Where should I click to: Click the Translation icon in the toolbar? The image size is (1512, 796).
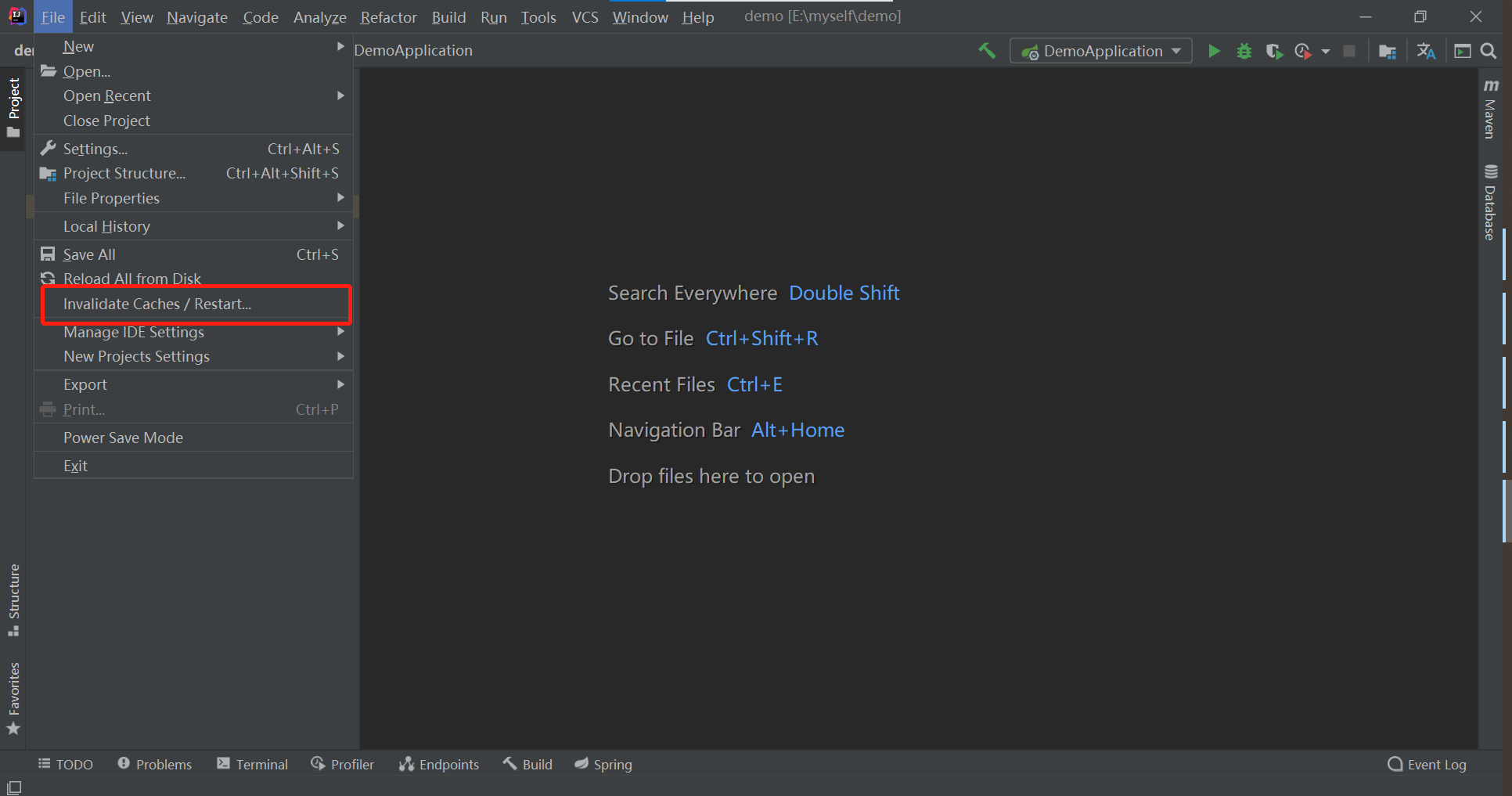coord(1426,50)
